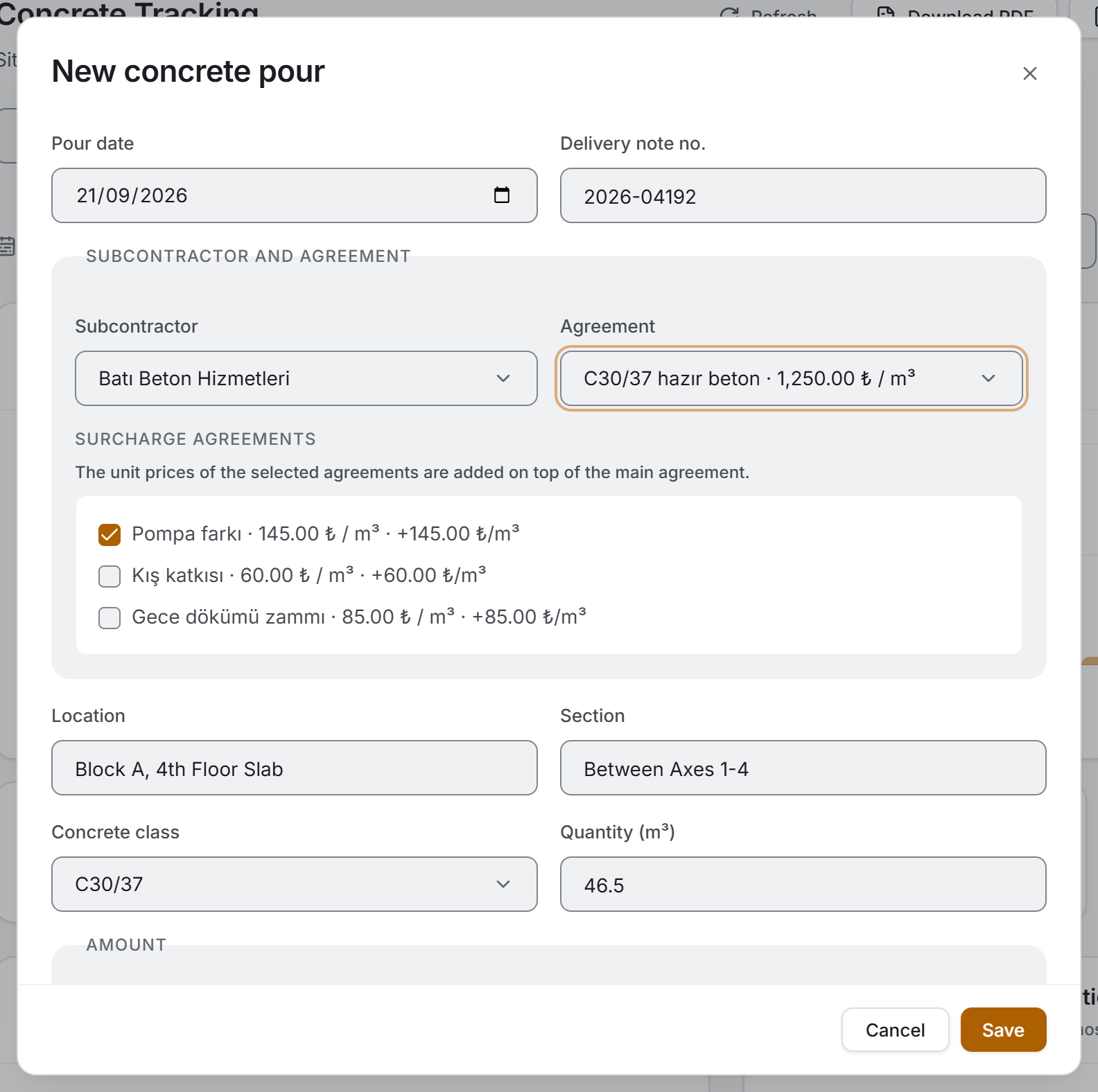Click the Location input field
Viewport: 1098px width, 1092px height.
pyautogui.click(x=294, y=768)
